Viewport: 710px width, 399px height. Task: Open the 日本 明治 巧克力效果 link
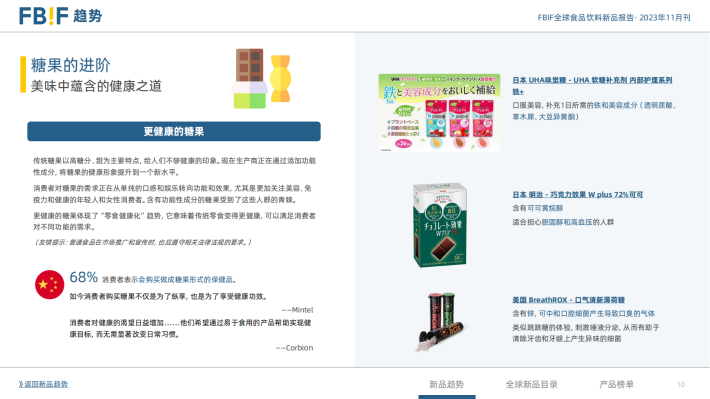click(578, 194)
